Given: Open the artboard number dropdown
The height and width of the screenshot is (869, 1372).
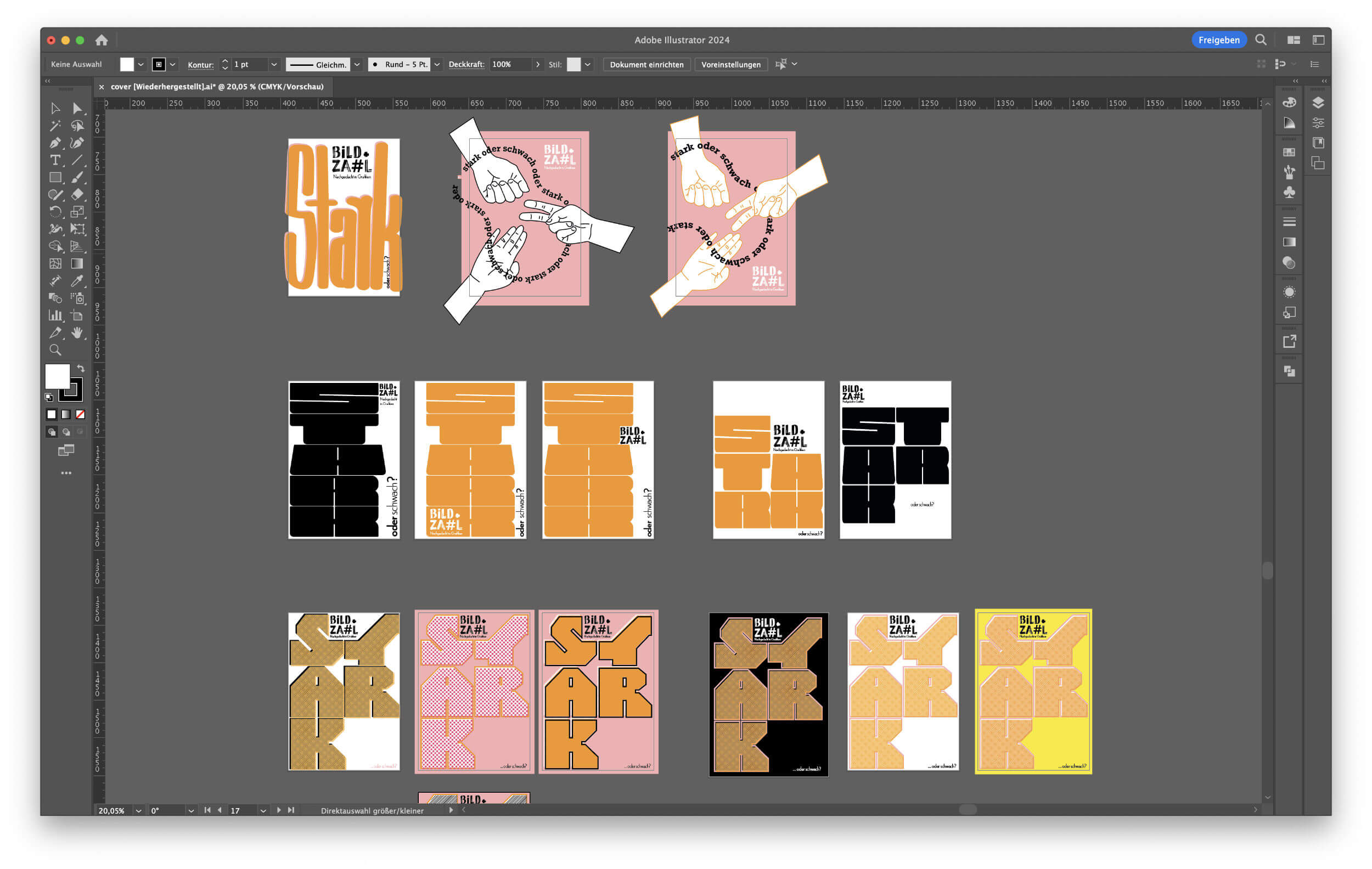Looking at the screenshot, I should pyautogui.click(x=263, y=810).
